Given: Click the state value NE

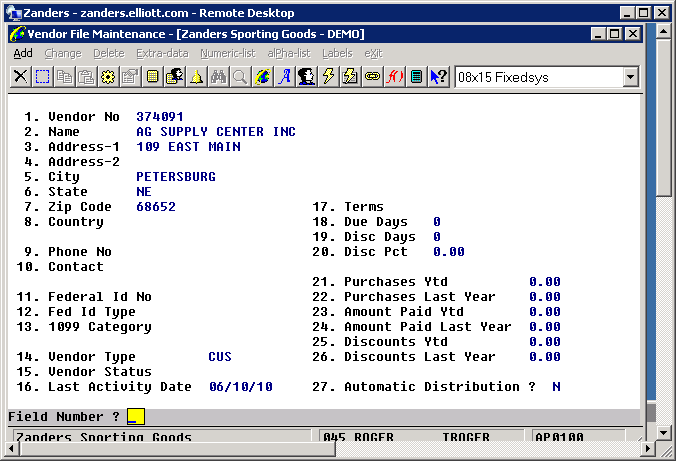Looking at the screenshot, I should (x=144, y=191).
